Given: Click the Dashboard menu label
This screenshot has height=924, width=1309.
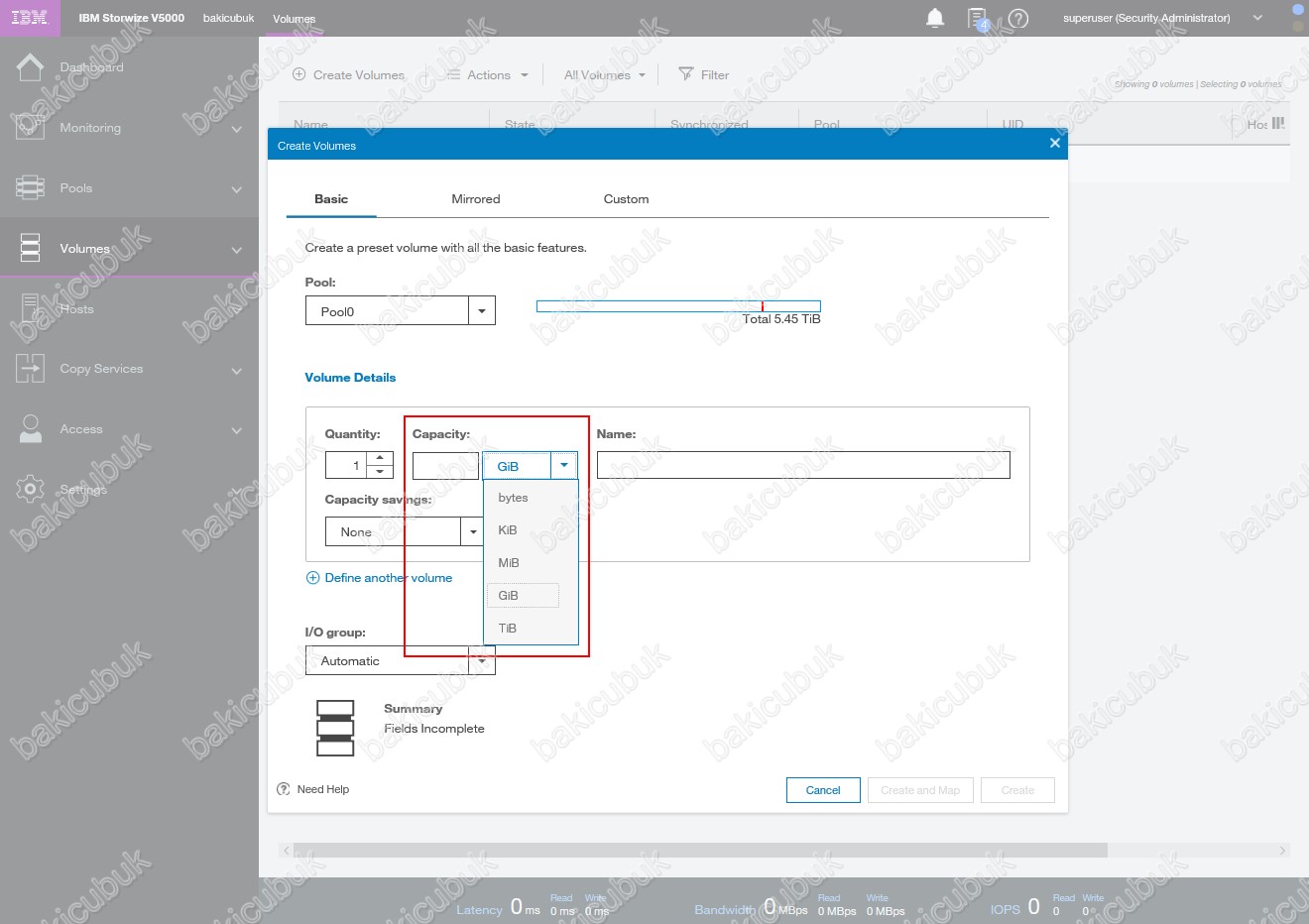Looking at the screenshot, I should (91, 67).
